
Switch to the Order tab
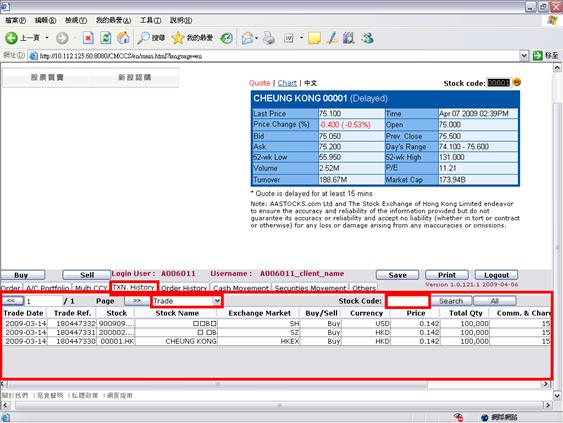point(11,288)
